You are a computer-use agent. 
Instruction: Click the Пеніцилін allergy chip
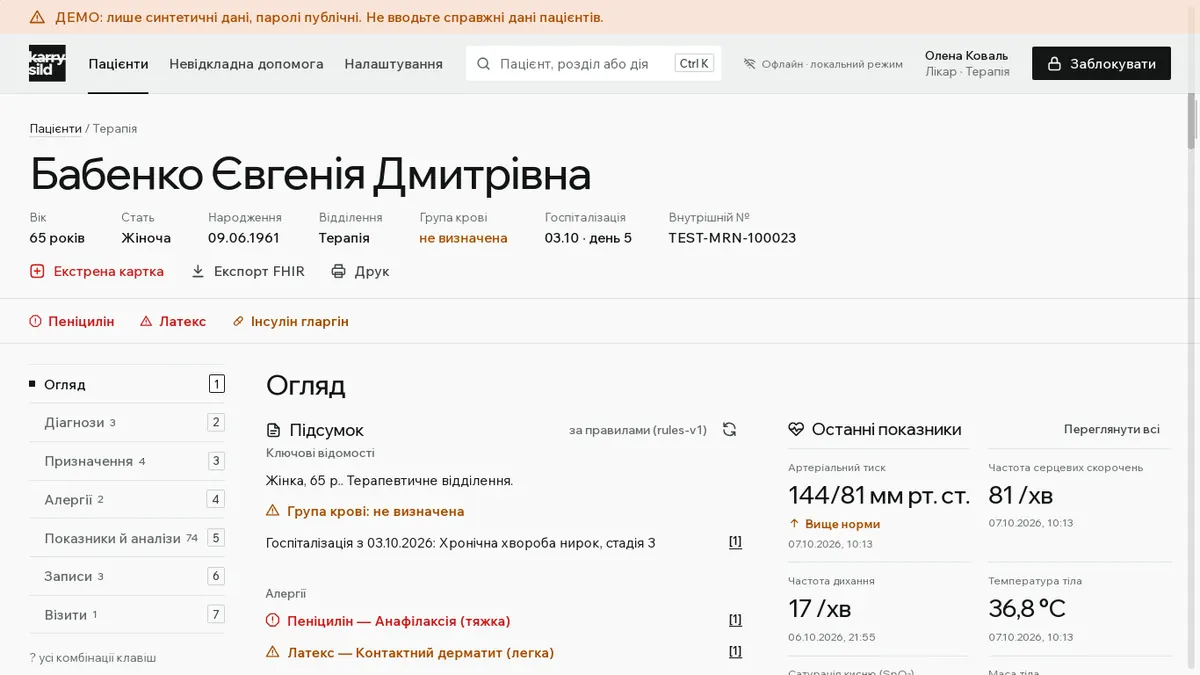coord(72,321)
